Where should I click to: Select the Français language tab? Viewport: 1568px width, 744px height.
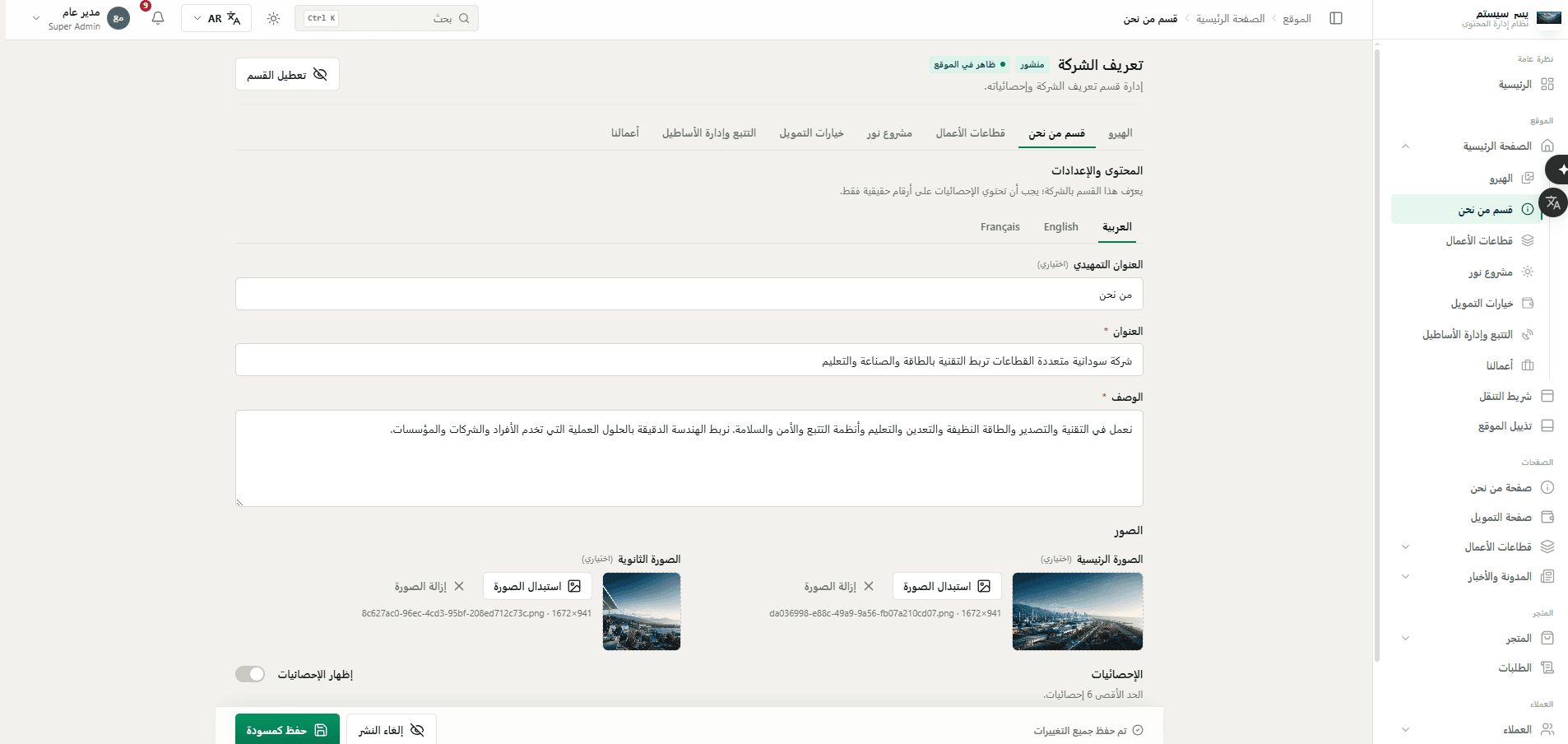(x=1000, y=227)
